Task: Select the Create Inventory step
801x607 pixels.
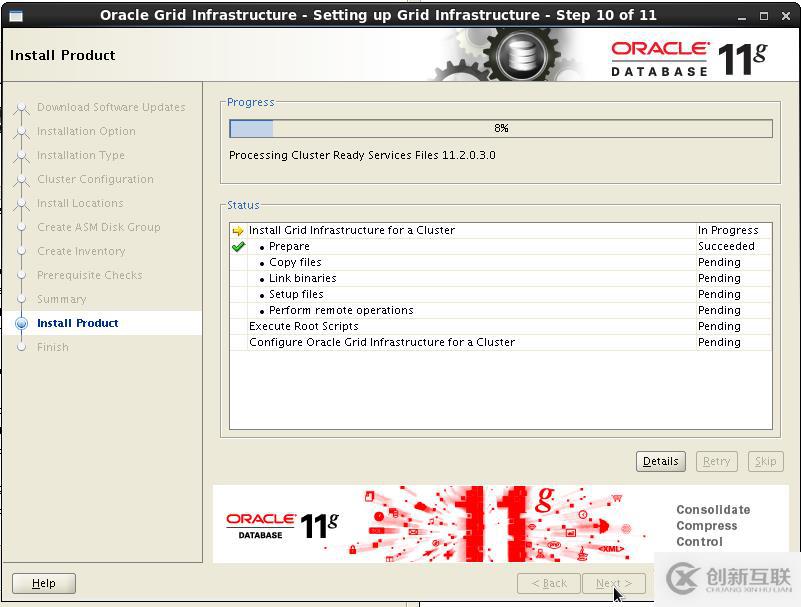Action: [81, 251]
